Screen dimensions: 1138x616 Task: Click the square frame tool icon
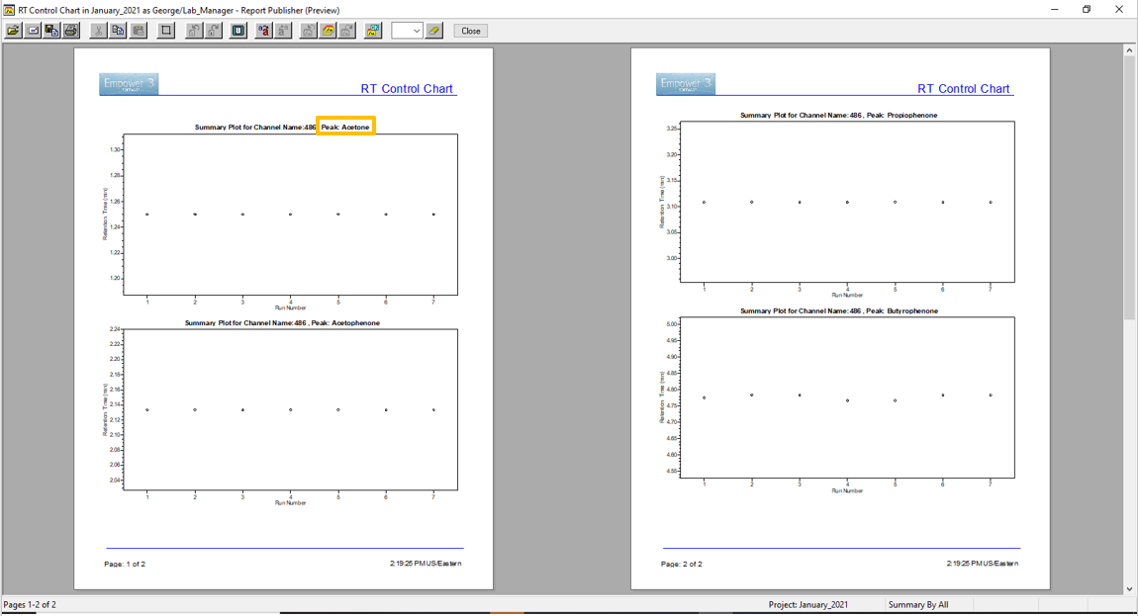pos(166,30)
